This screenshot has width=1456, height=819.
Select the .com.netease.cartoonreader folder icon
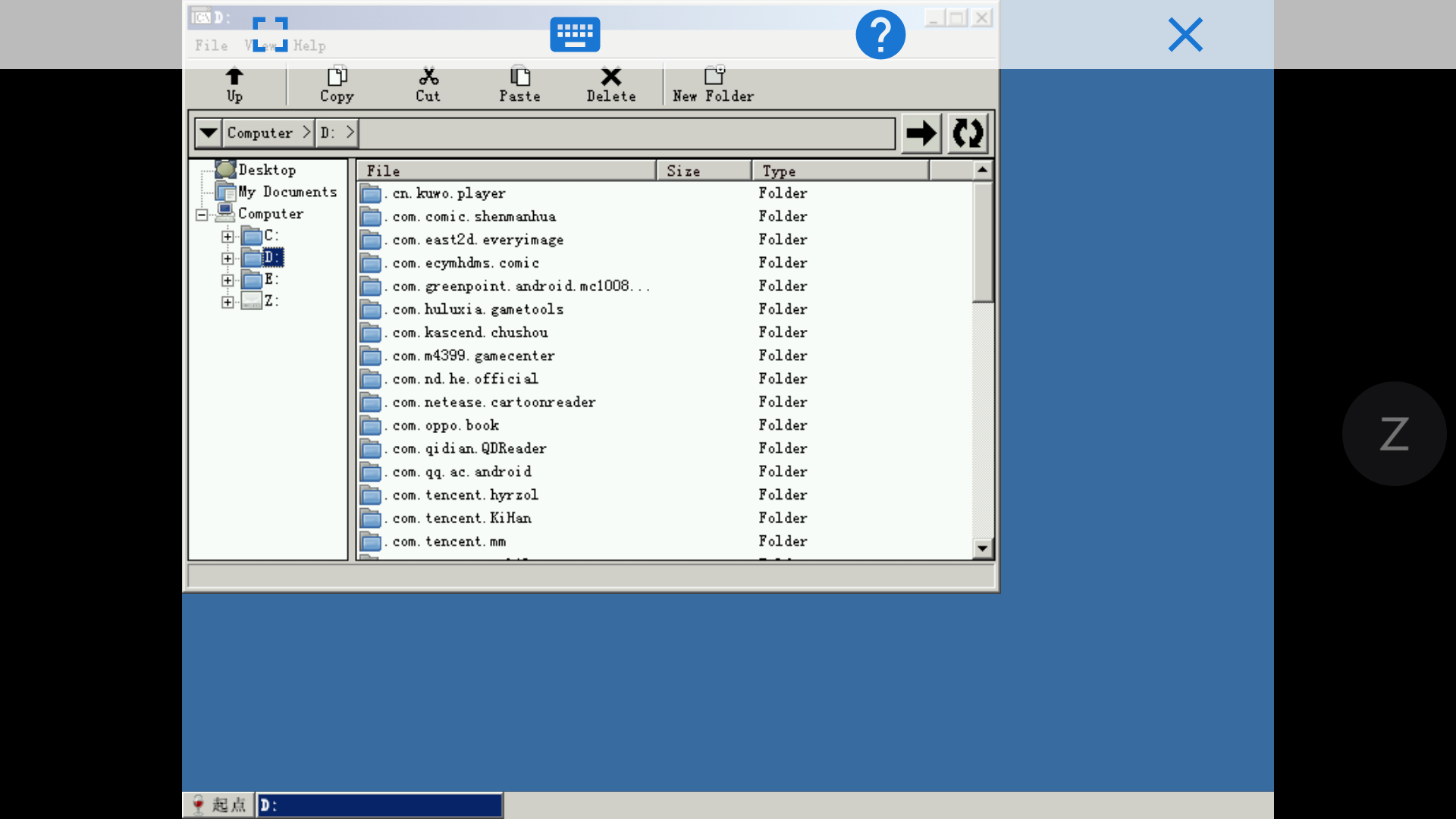(370, 402)
